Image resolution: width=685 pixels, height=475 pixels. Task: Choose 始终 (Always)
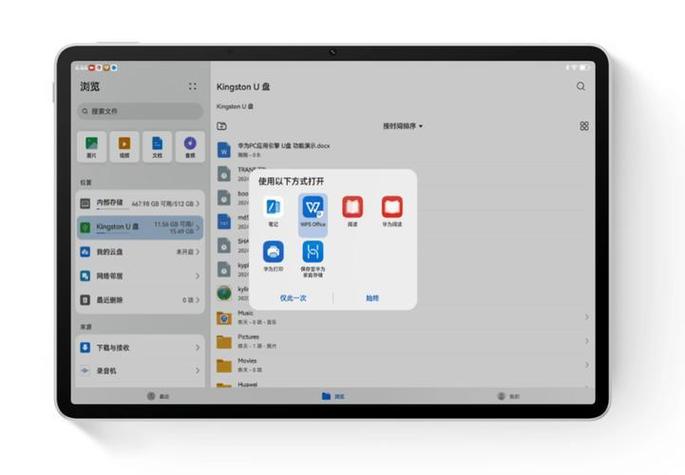tap(372, 298)
